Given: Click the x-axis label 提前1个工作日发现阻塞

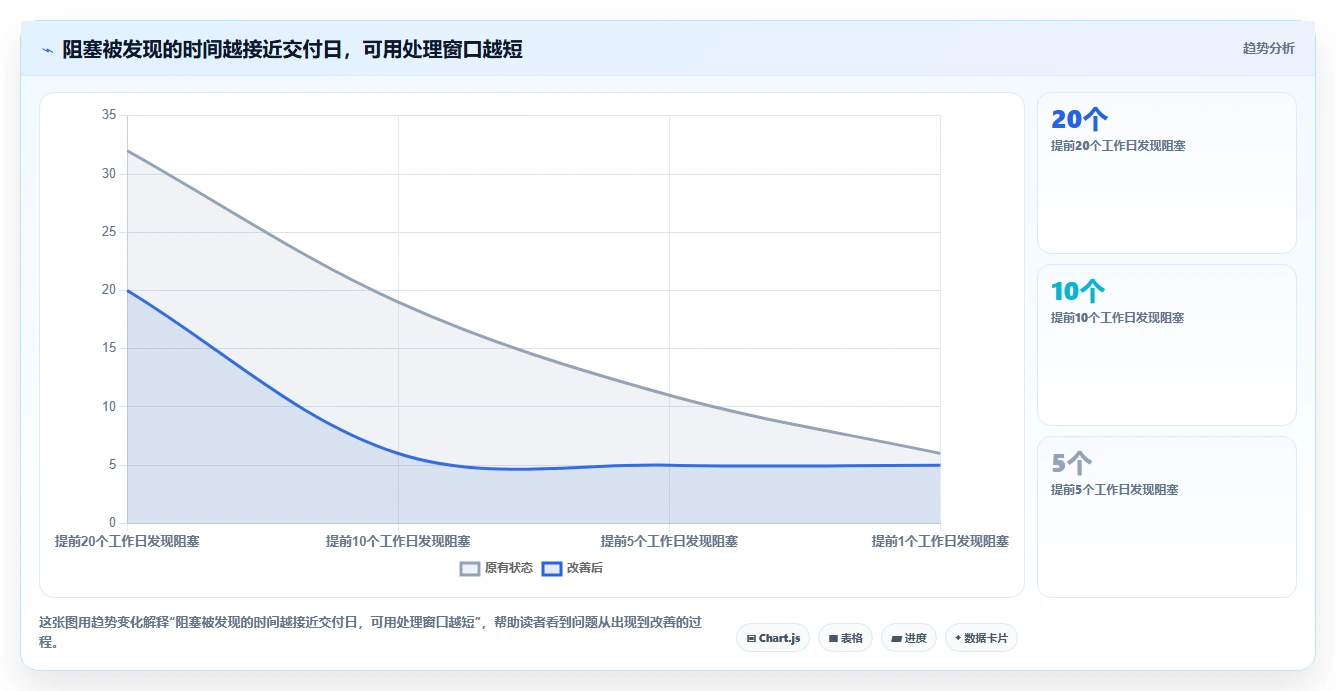Looking at the screenshot, I should pos(940,541).
